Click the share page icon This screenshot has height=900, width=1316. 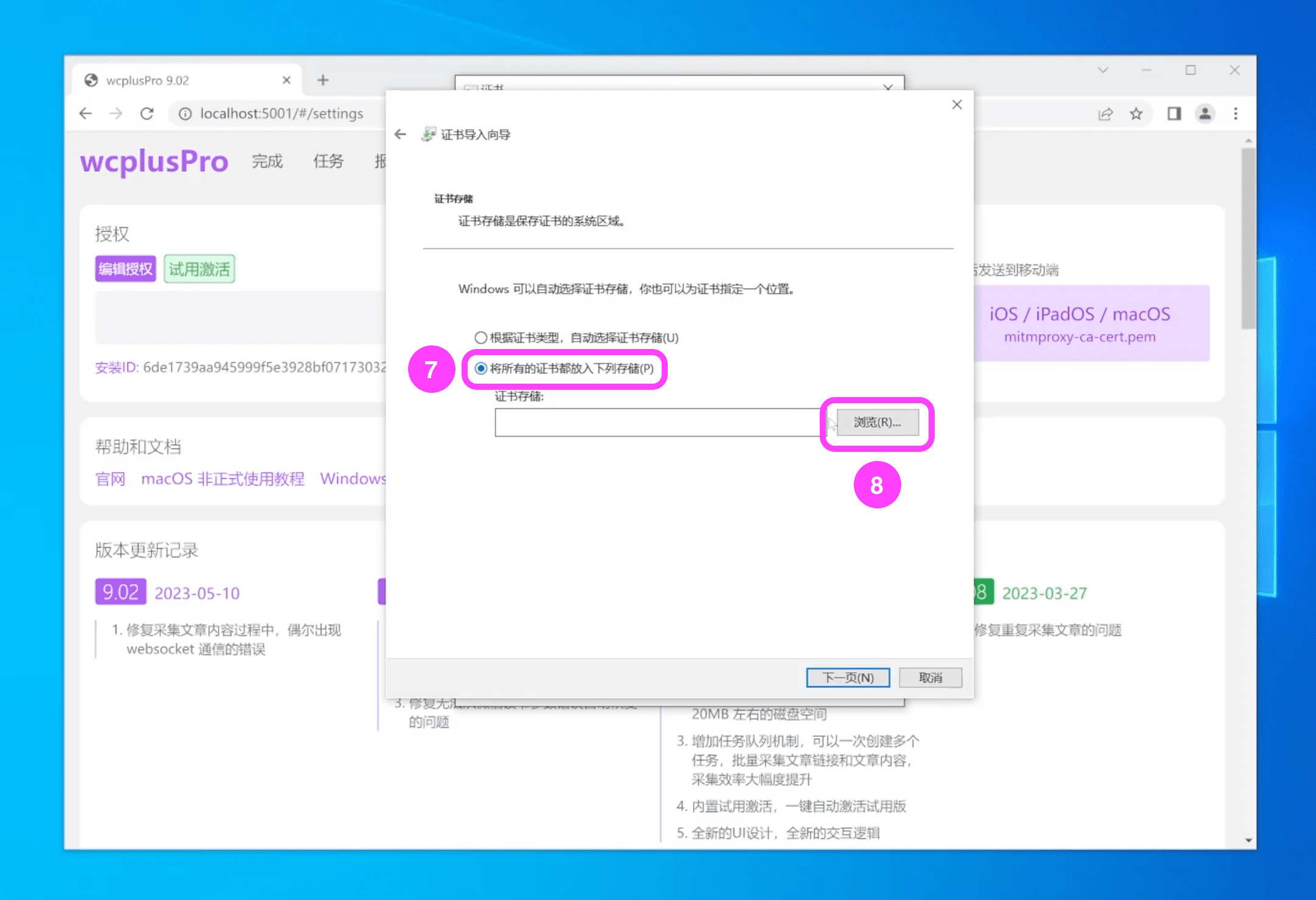pos(1106,114)
